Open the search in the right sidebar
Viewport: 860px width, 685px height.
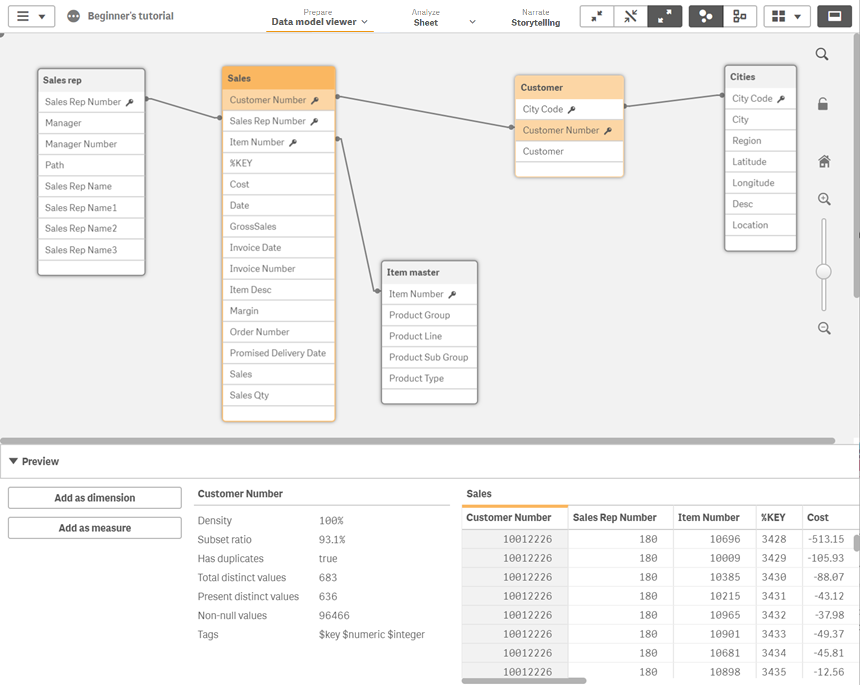coord(823,54)
